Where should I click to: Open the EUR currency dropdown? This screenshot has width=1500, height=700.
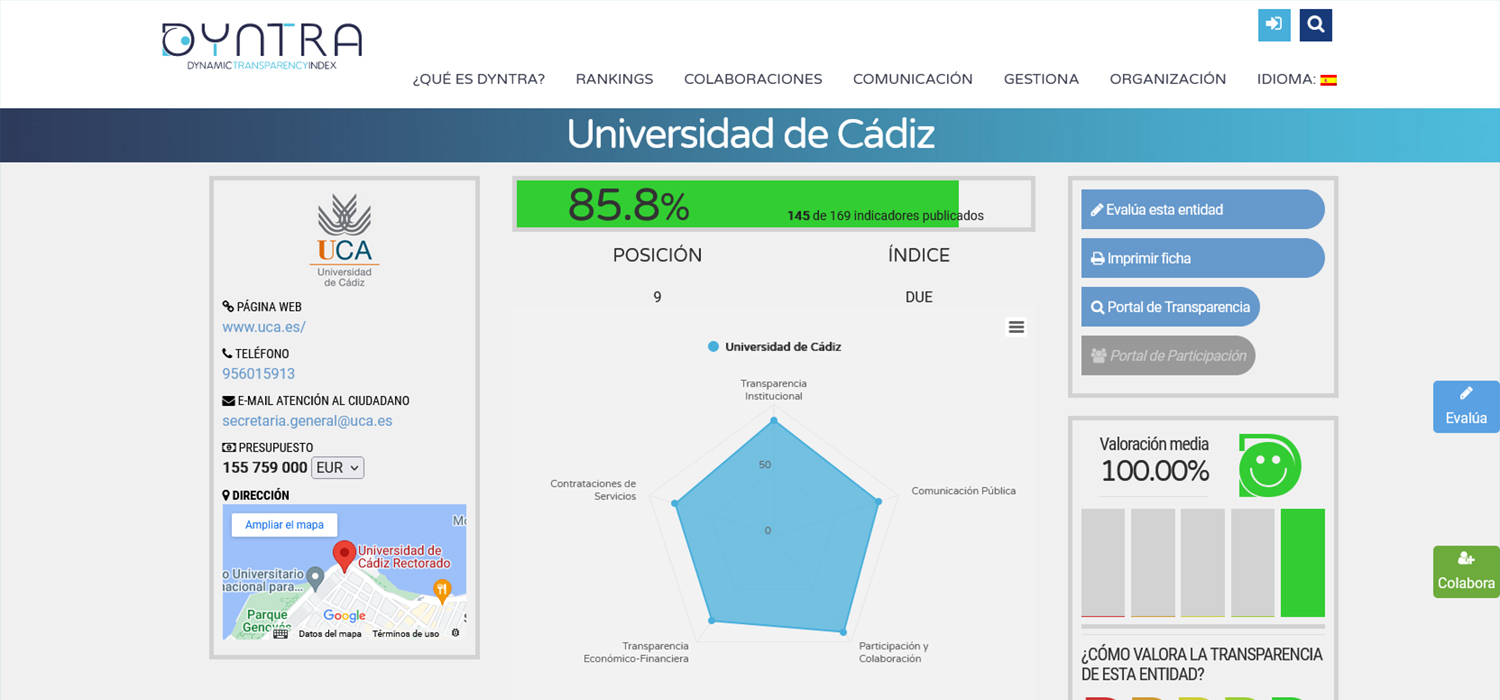pos(338,468)
